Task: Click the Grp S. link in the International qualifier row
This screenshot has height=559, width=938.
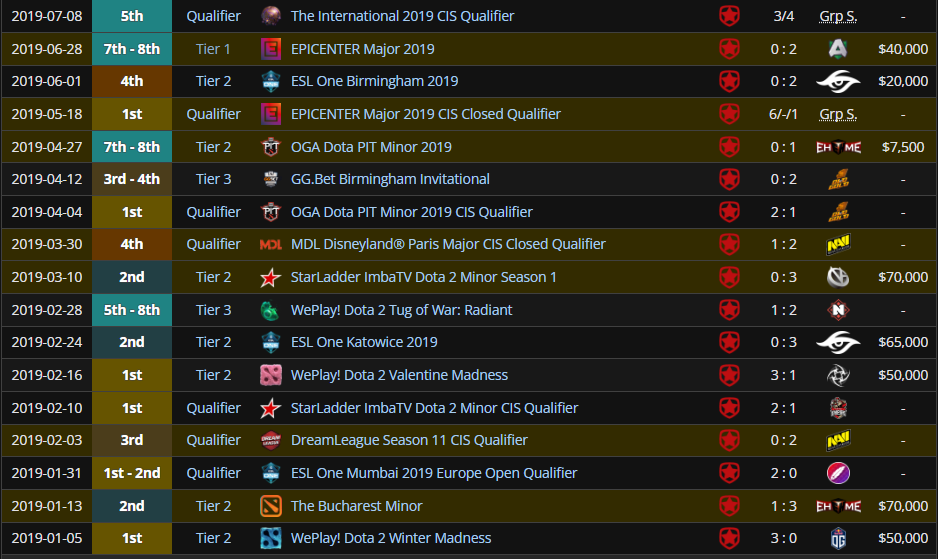Action: [837, 16]
